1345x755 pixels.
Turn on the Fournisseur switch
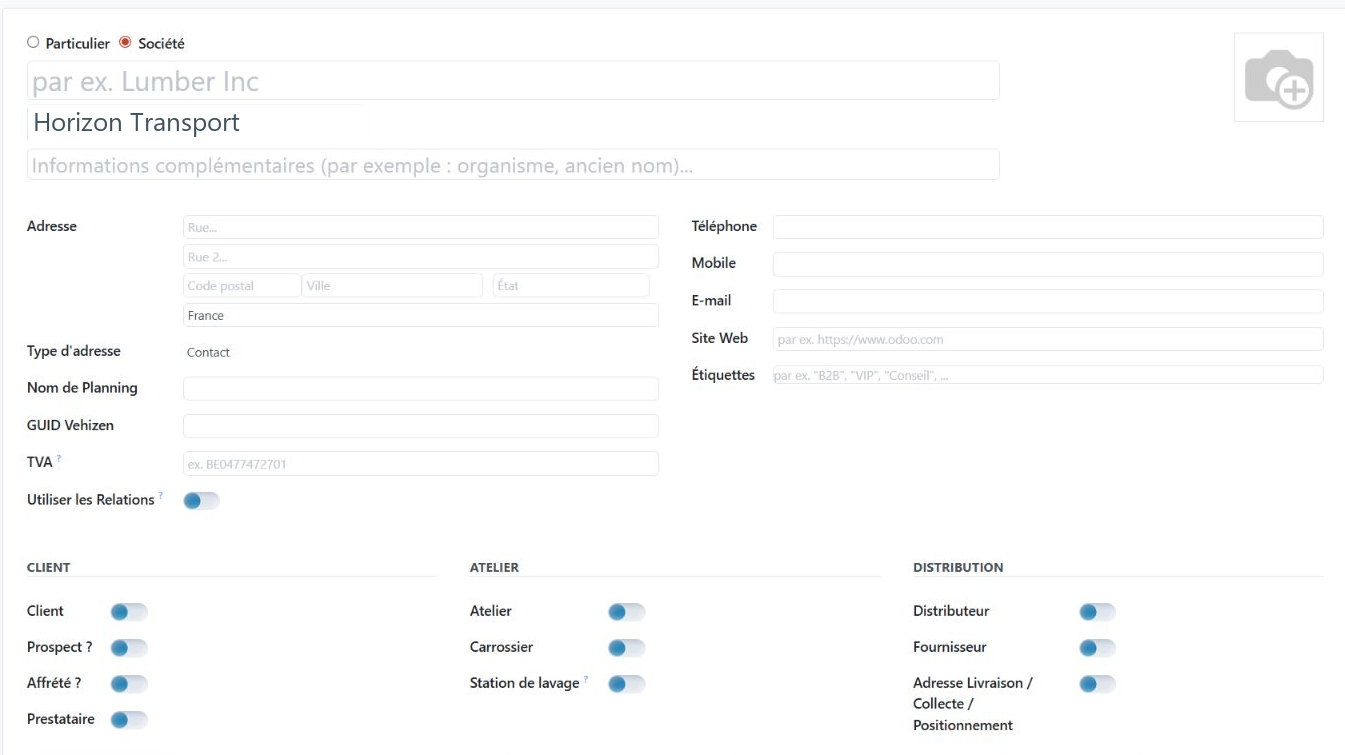(x=1097, y=648)
